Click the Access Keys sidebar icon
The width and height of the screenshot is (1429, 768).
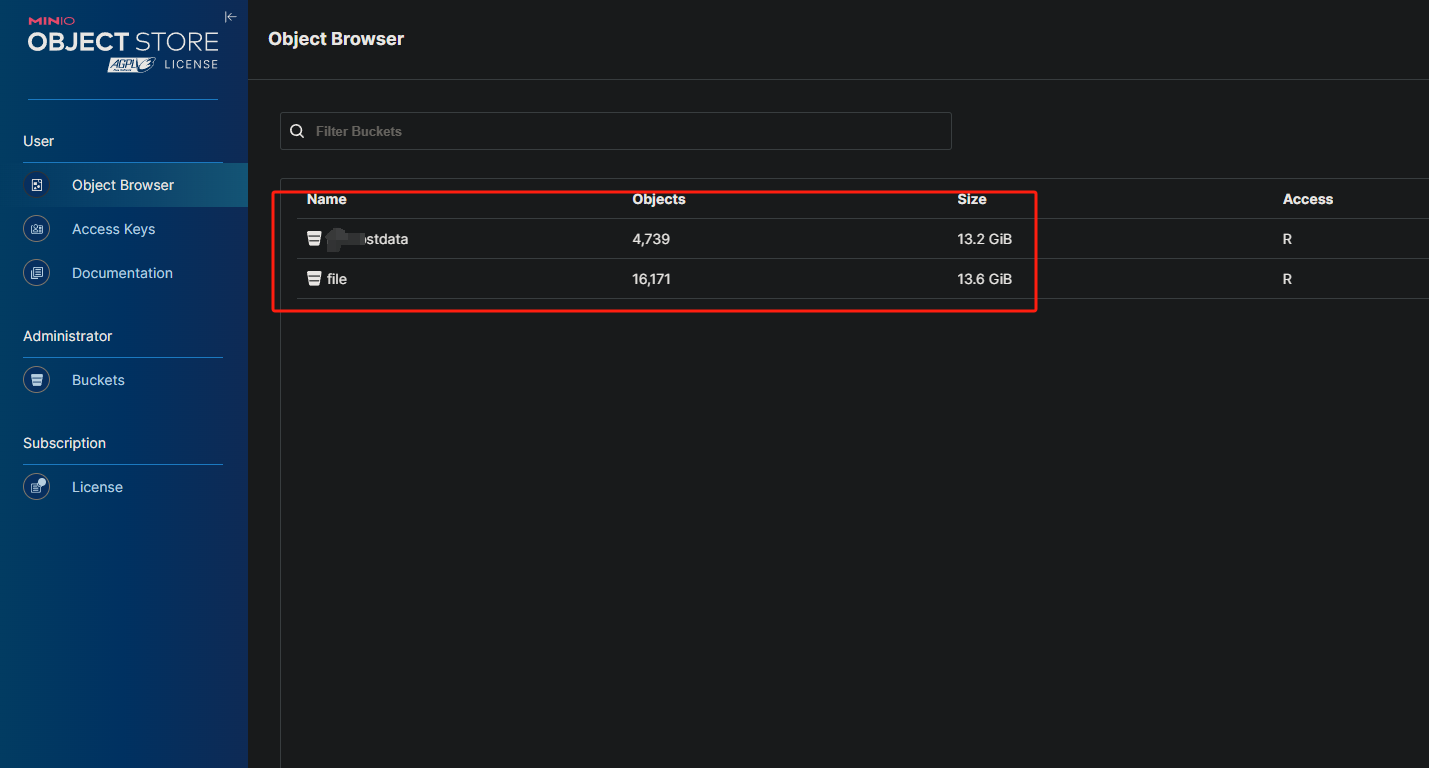click(x=37, y=229)
